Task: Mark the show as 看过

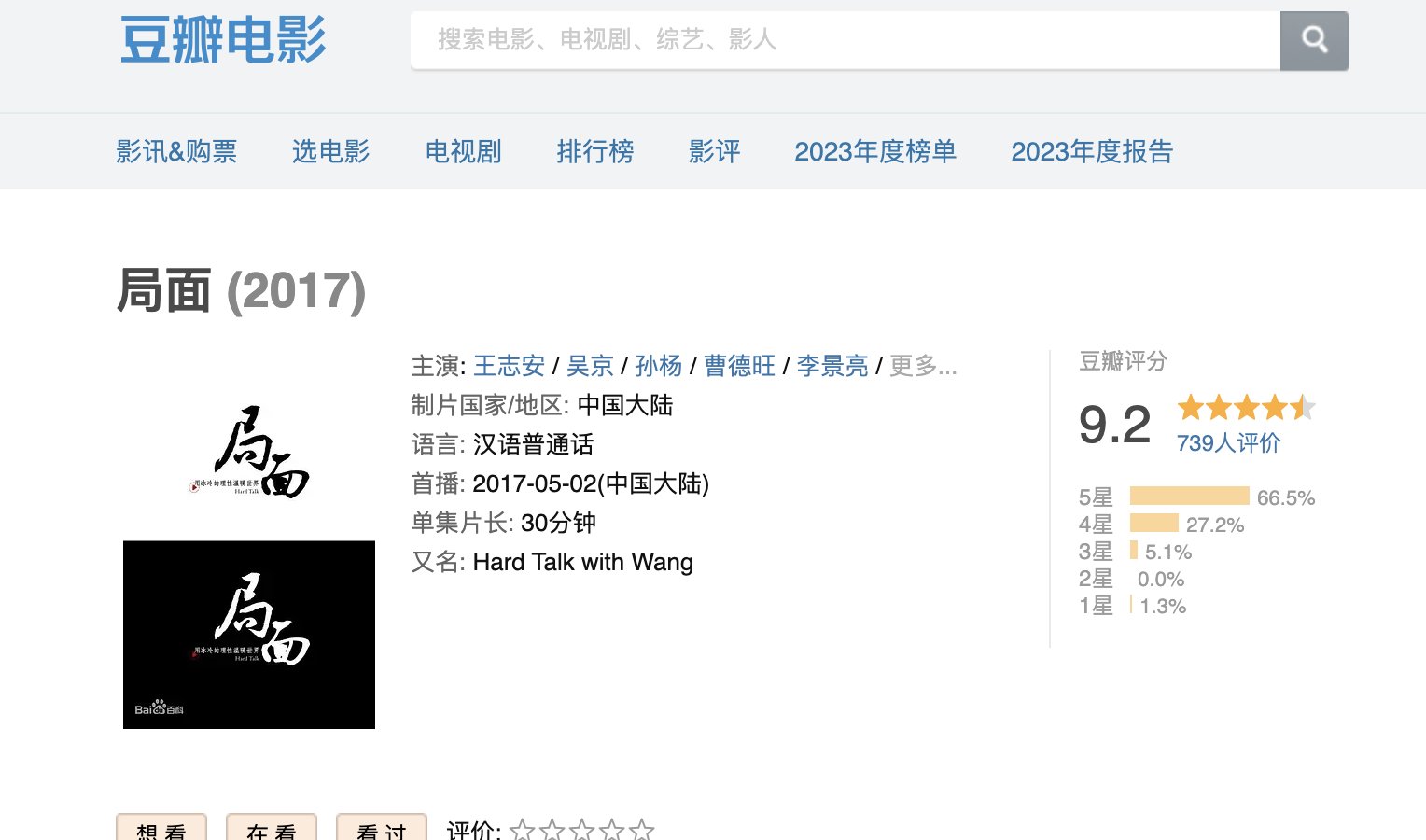Action: pos(382,828)
